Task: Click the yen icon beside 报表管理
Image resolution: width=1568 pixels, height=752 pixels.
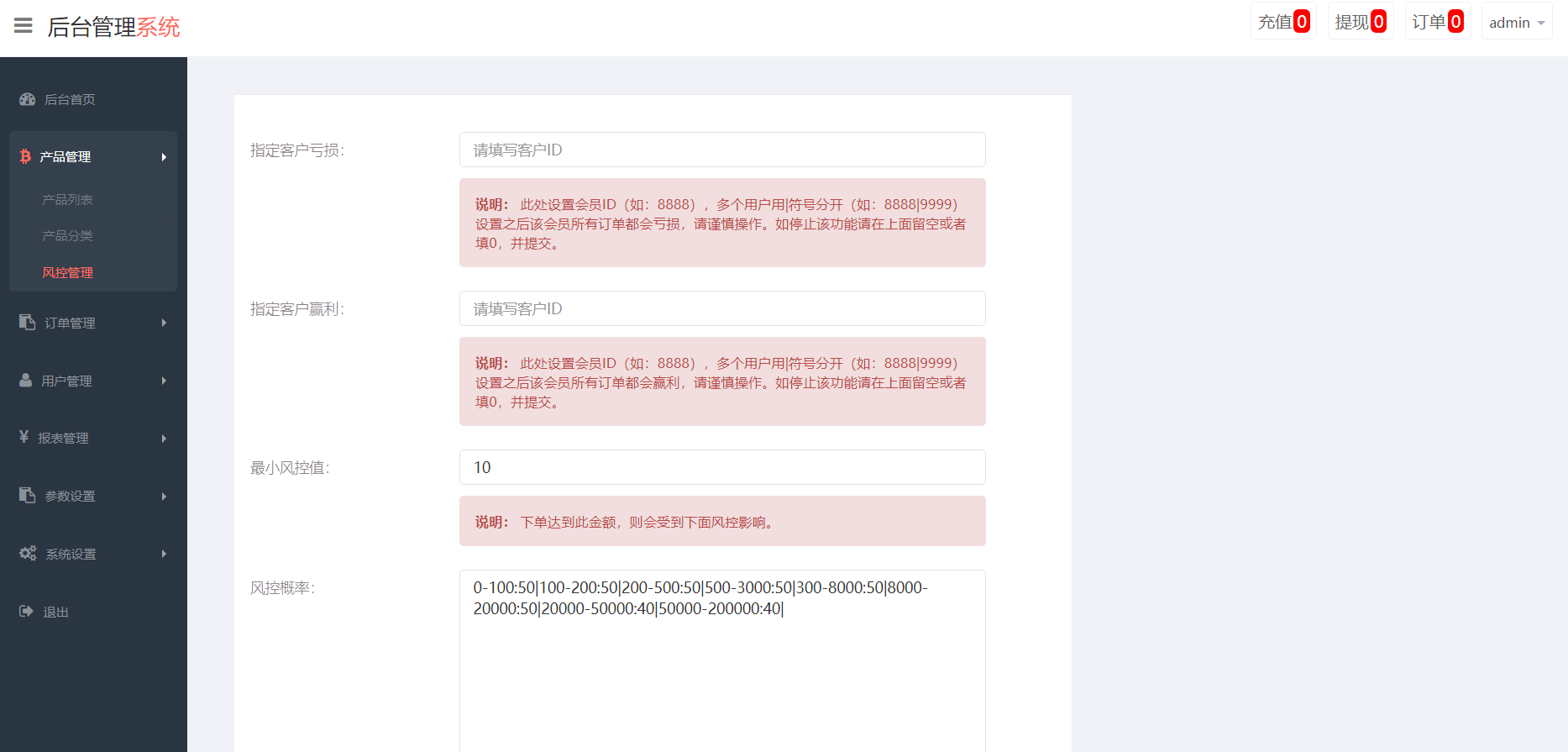Action: [24, 437]
